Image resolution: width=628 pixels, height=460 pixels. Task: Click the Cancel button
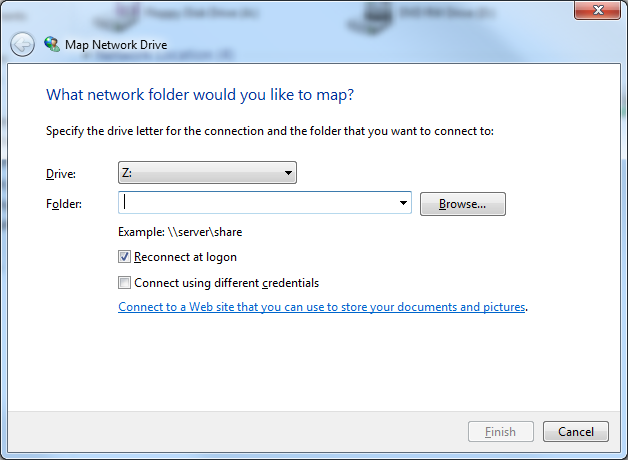click(576, 432)
